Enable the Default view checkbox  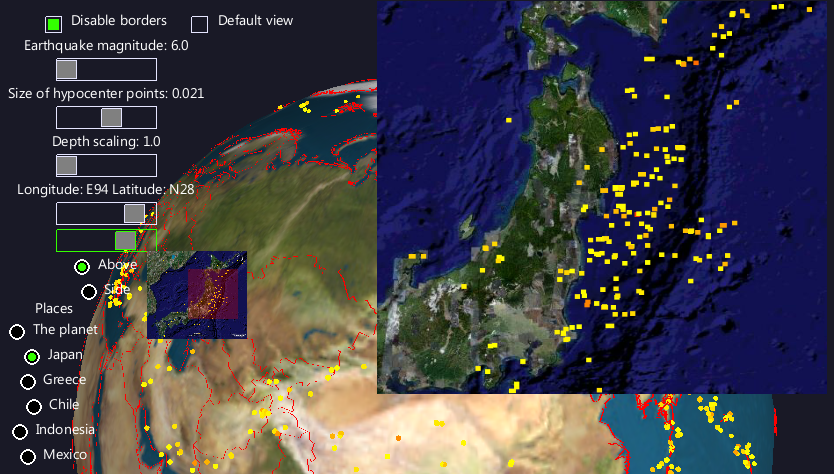(199, 24)
